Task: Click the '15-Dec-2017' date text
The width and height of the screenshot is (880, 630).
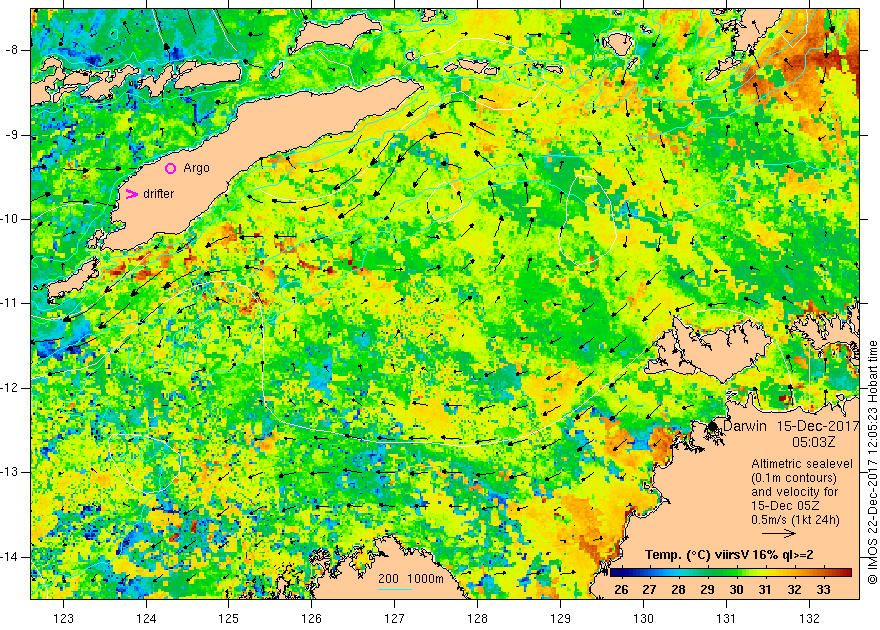Action: click(x=818, y=426)
